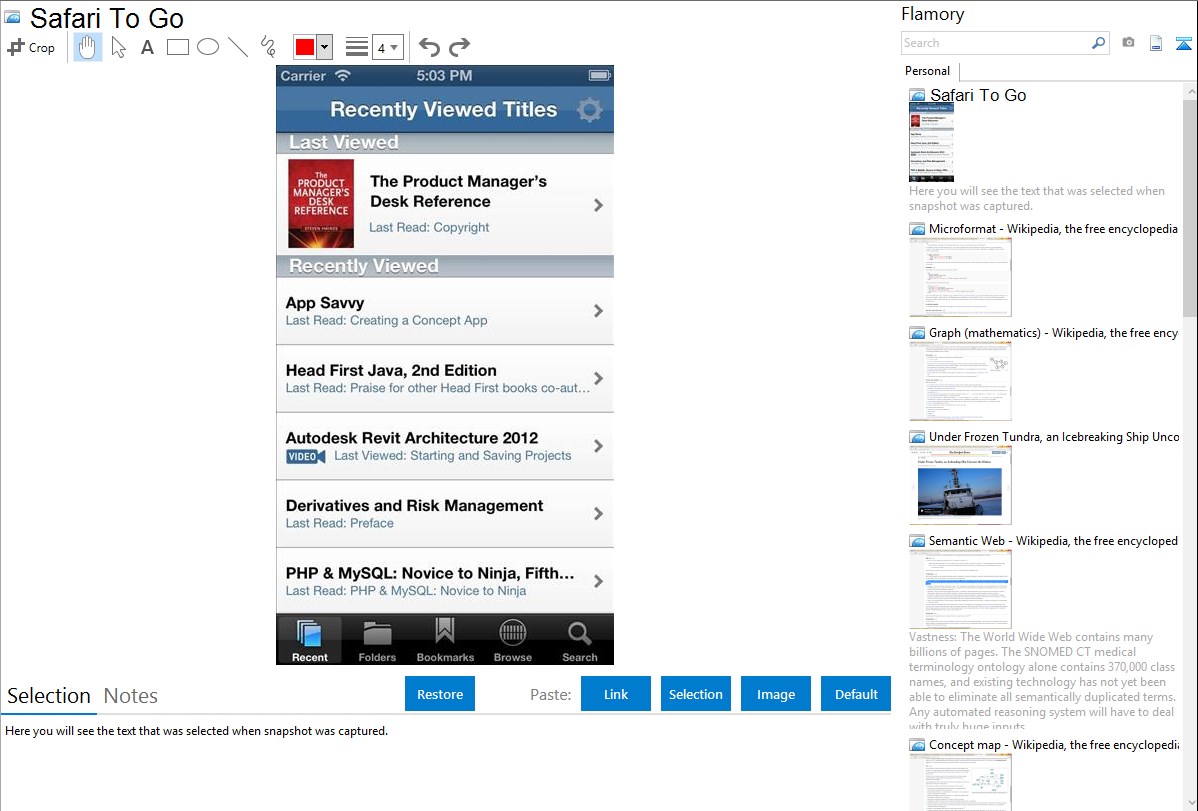Pick the rectangle shape tool

coord(177,47)
